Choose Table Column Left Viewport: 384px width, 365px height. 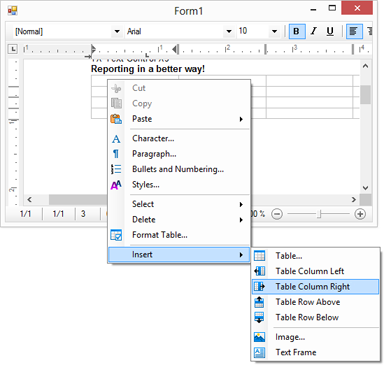click(x=315, y=271)
